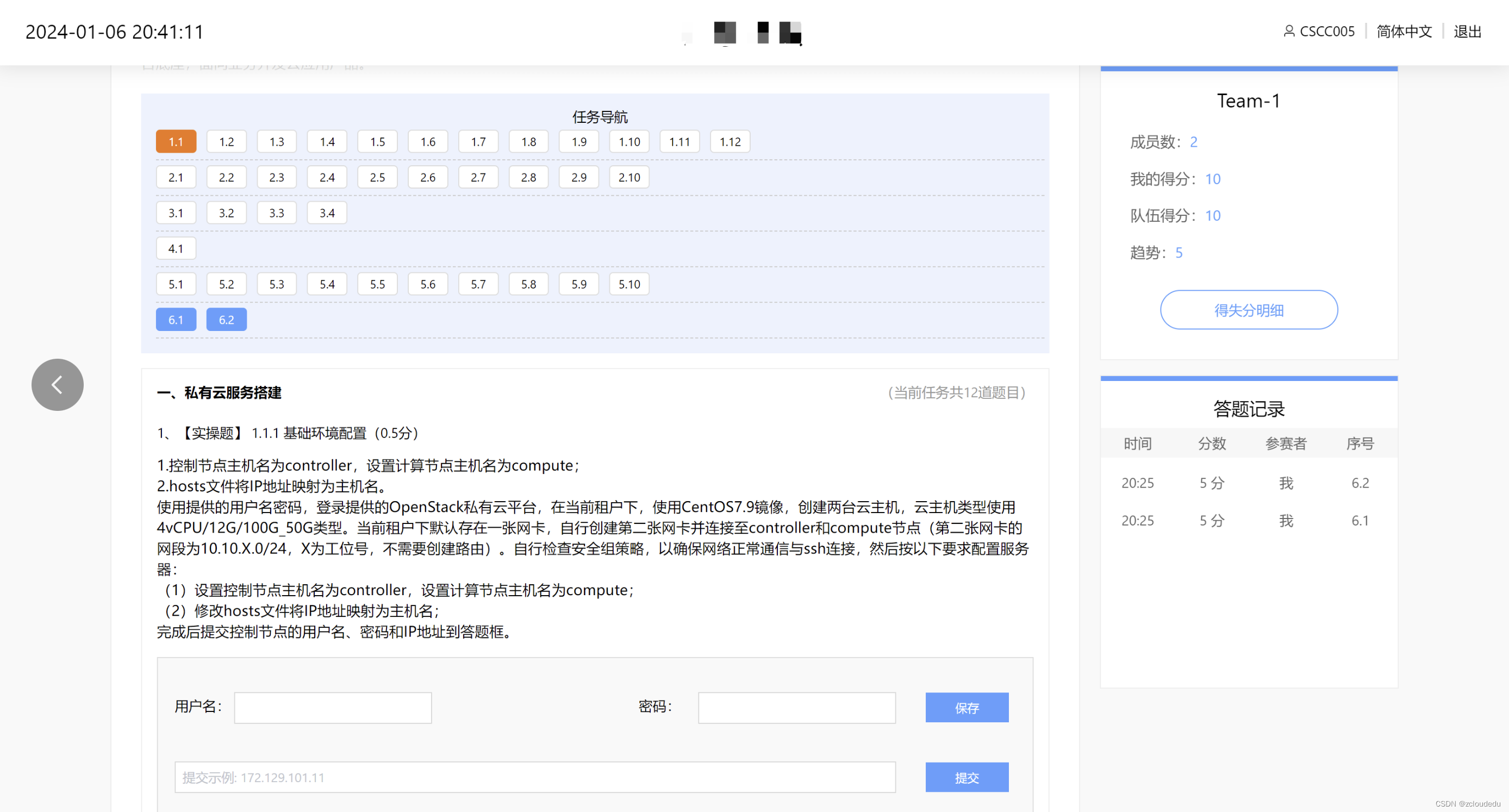Click the CSCC005 user icon
This screenshot has width=1509, height=812.
[x=1289, y=31]
